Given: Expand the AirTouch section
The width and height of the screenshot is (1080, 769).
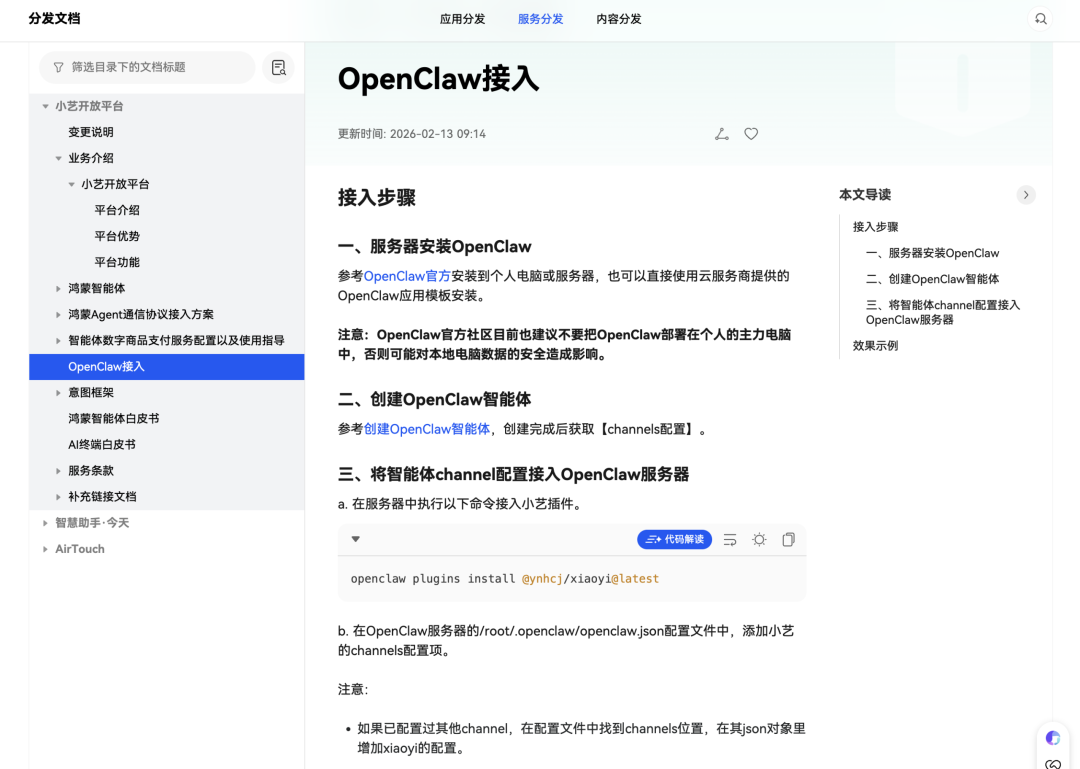Looking at the screenshot, I should pos(45,549).
